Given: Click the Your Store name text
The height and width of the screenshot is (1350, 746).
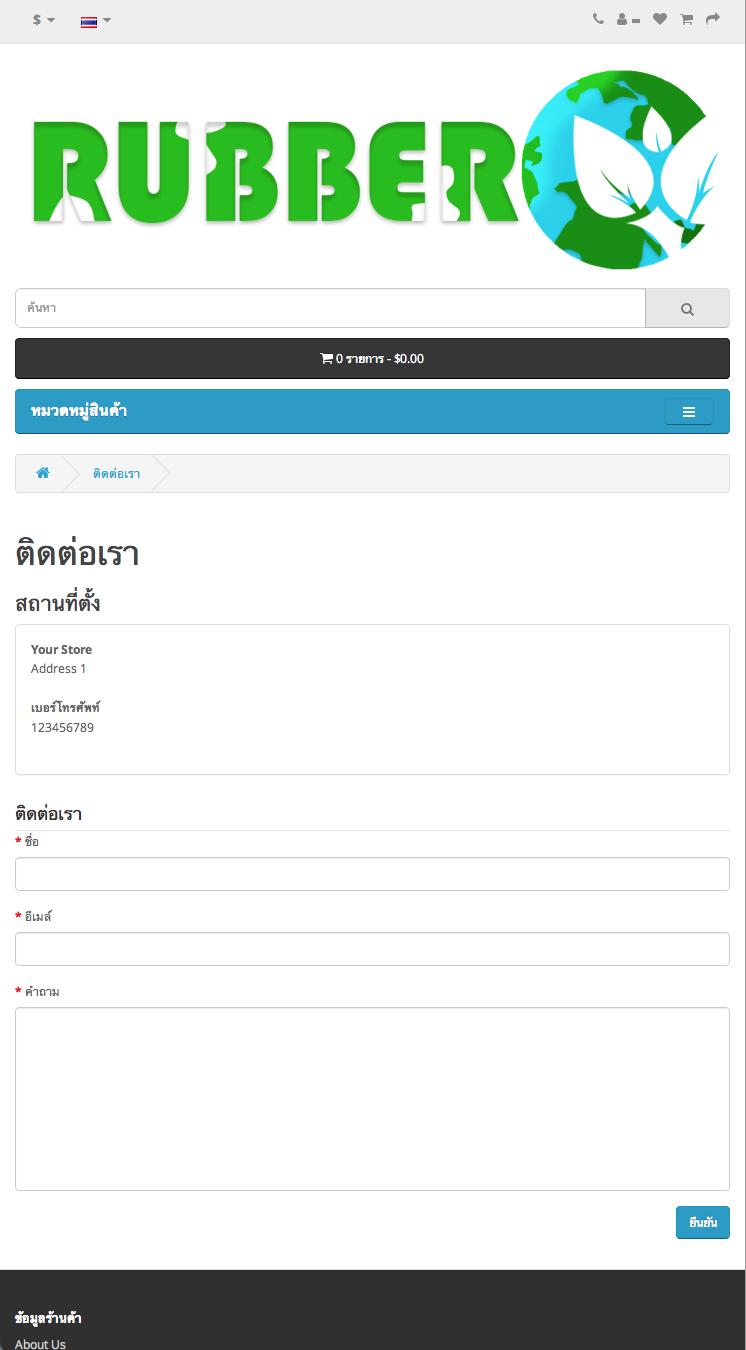Looking at the screenshot, I should coord(61,650).
